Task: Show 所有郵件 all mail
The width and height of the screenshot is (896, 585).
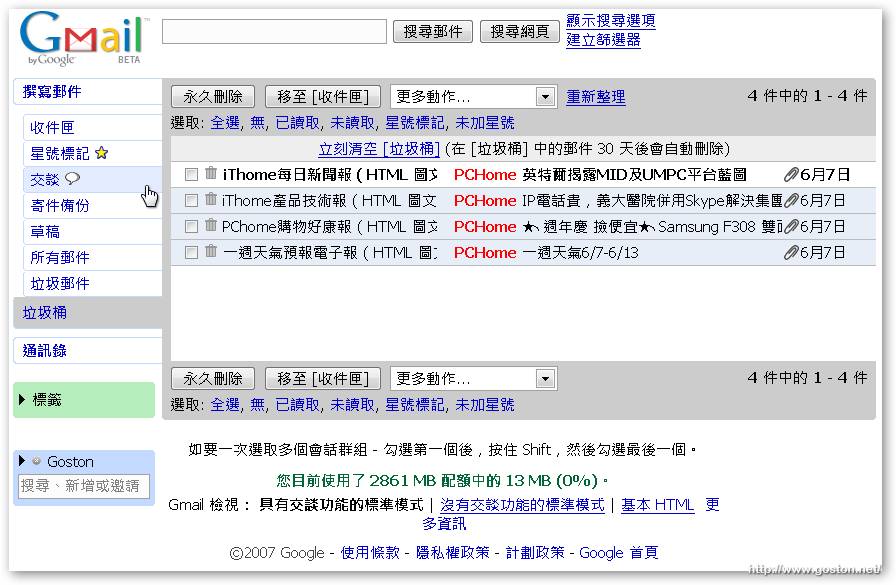Action: 59,257
